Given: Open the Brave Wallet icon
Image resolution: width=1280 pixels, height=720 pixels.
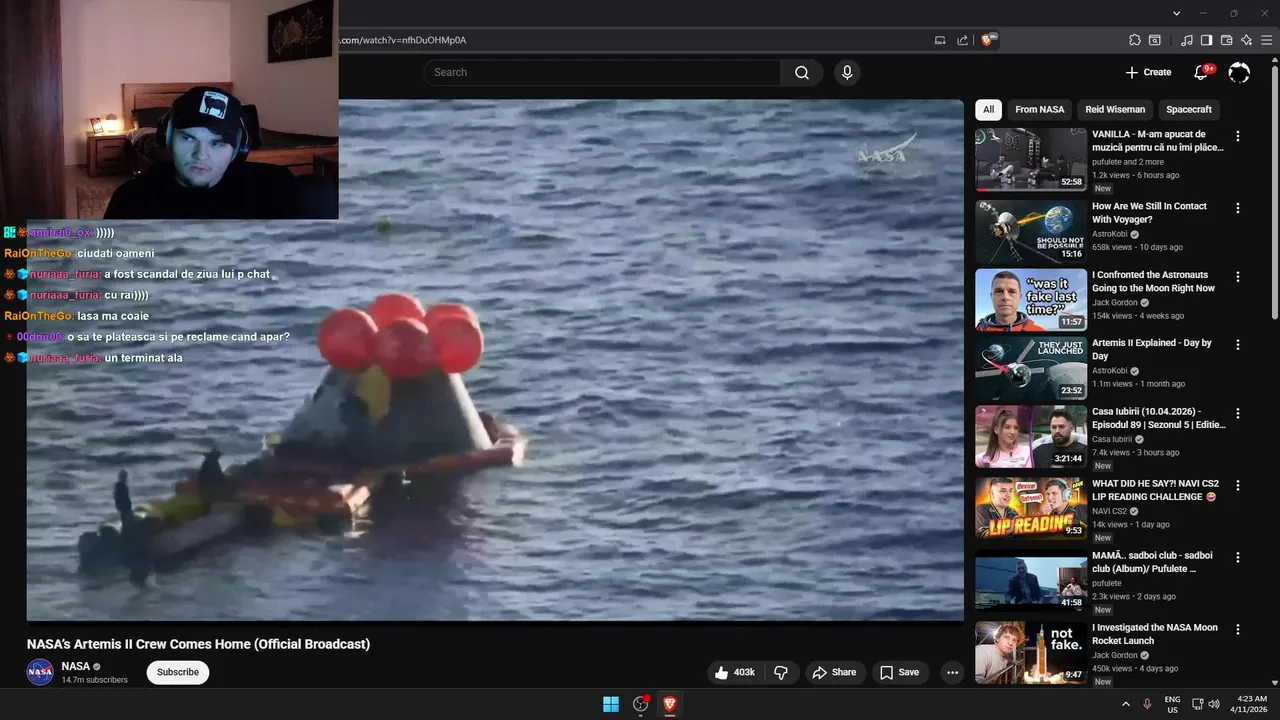Looking at the screenshot, I should click(1226, 40).
